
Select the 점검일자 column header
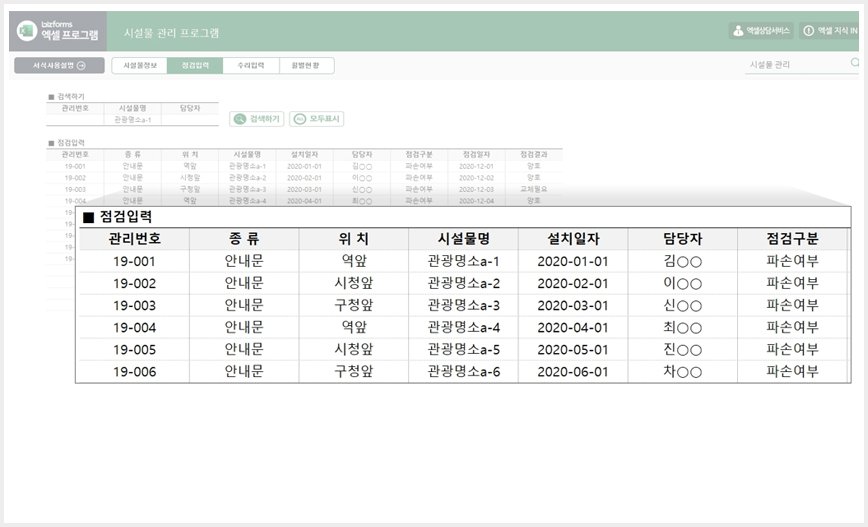(x=476, y=154)
